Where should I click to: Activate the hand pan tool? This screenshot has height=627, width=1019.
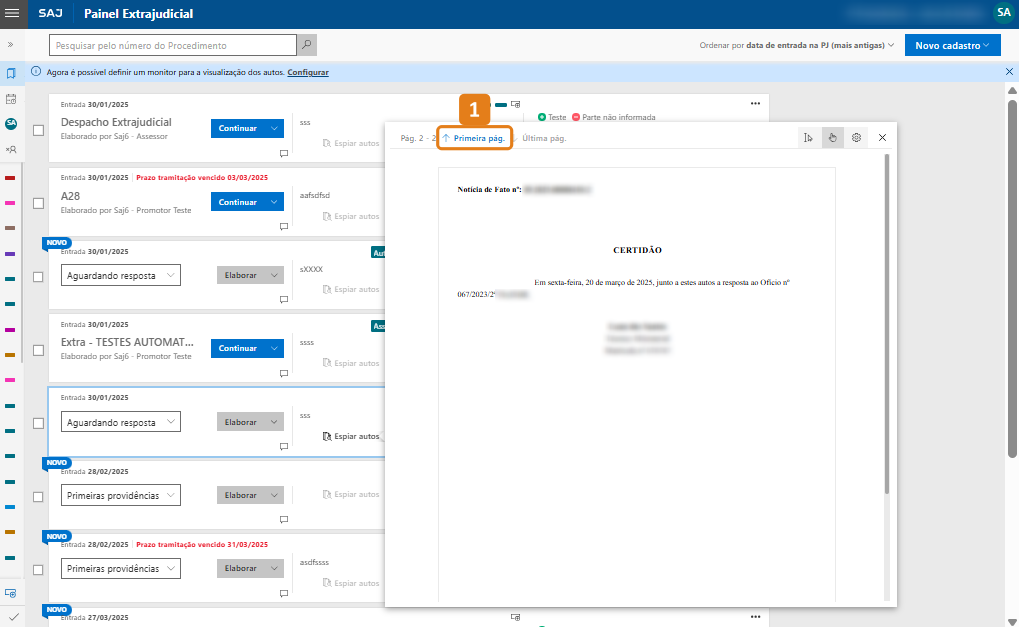[832, 138]
